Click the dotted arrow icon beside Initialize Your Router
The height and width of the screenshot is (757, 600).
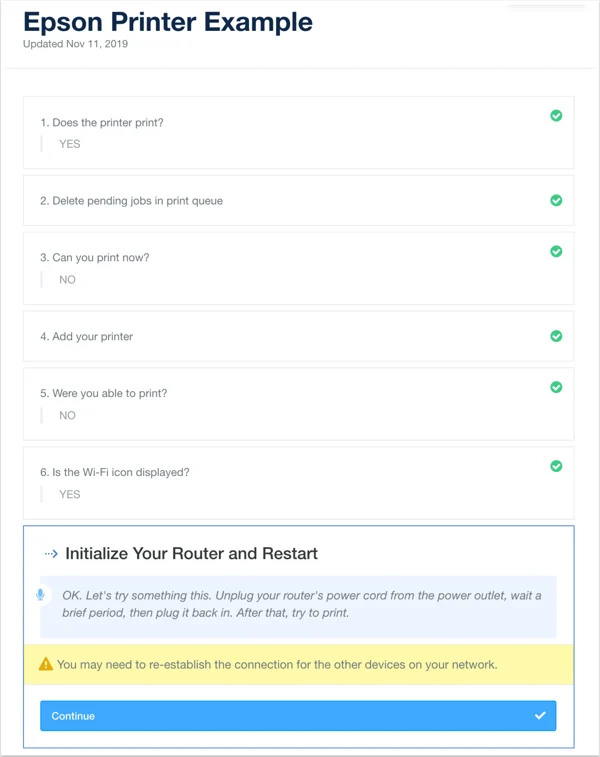pos(51,554)
